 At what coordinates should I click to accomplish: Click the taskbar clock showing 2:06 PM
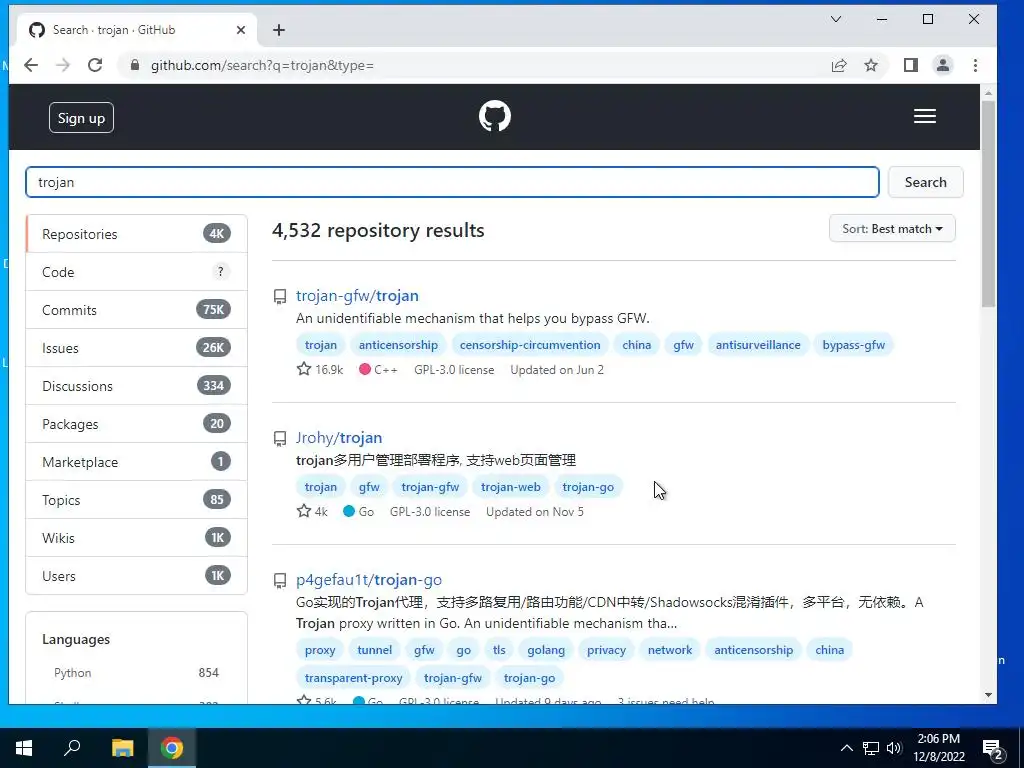pyautogui.click(x=938, y=748)
